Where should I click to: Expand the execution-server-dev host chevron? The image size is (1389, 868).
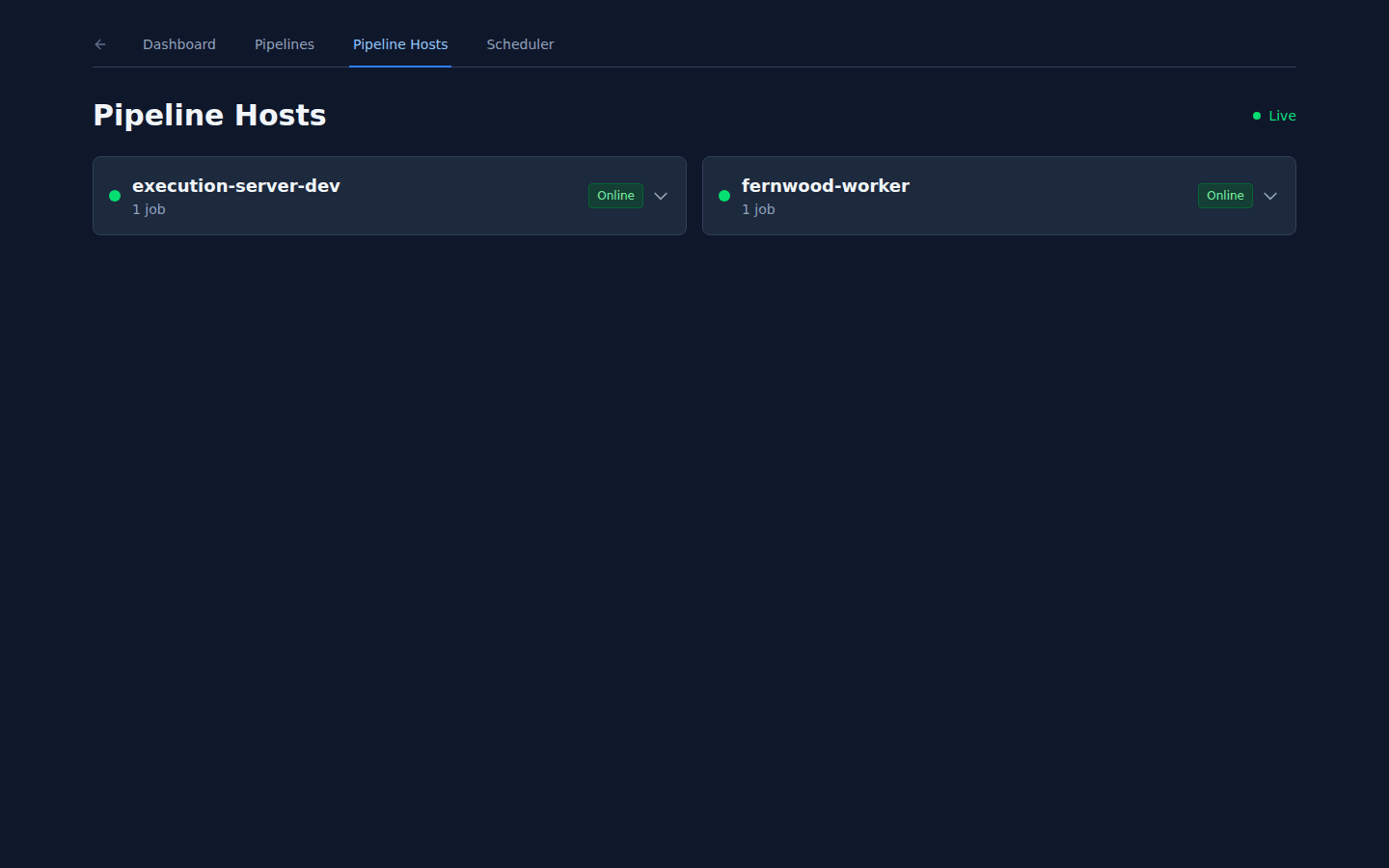click(x=661, y=196)
